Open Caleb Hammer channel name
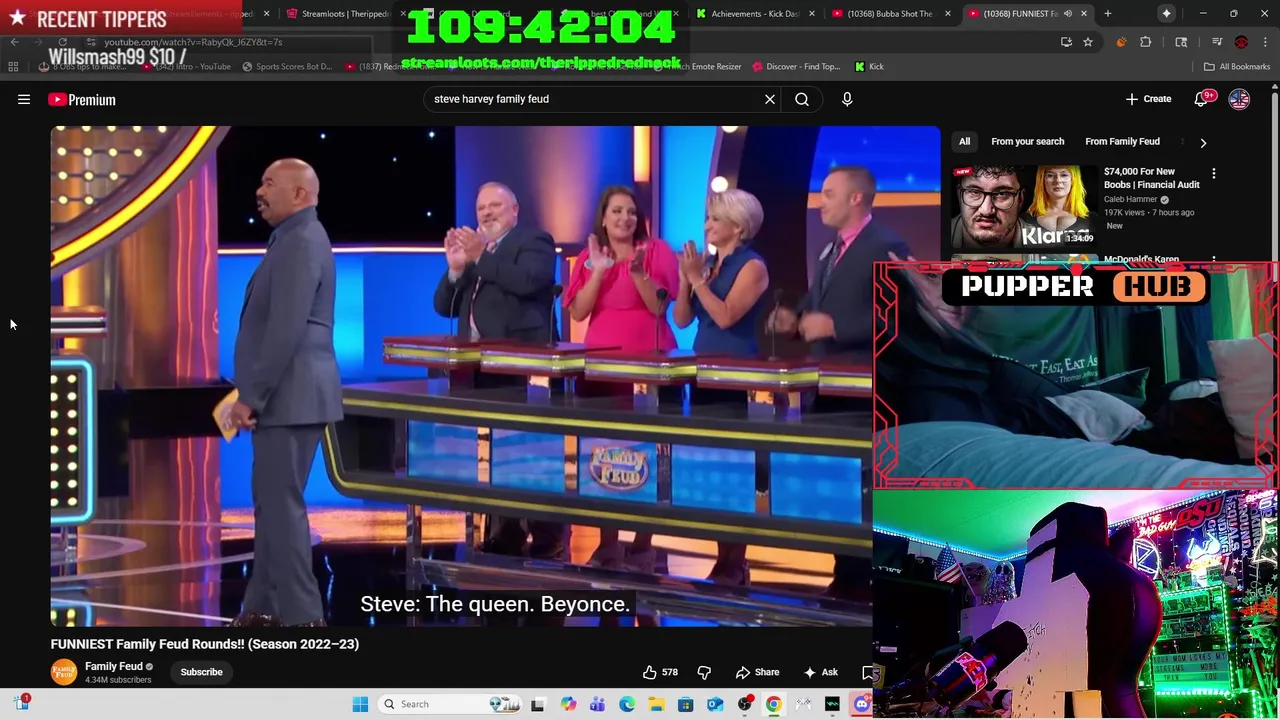 pos(1130,199)
